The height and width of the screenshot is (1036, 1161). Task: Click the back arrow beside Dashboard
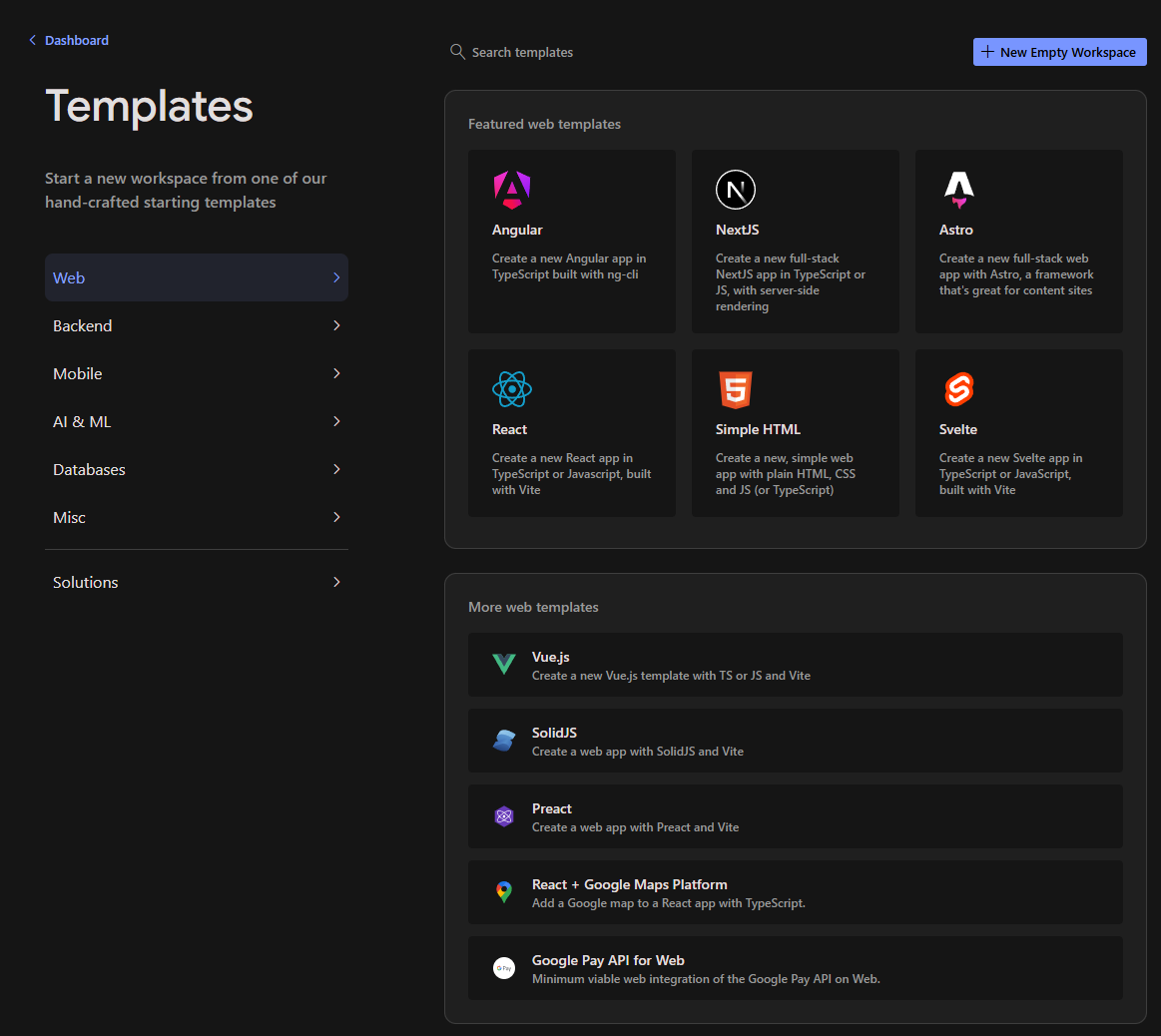pyautogui.click(x=32, y=40)
